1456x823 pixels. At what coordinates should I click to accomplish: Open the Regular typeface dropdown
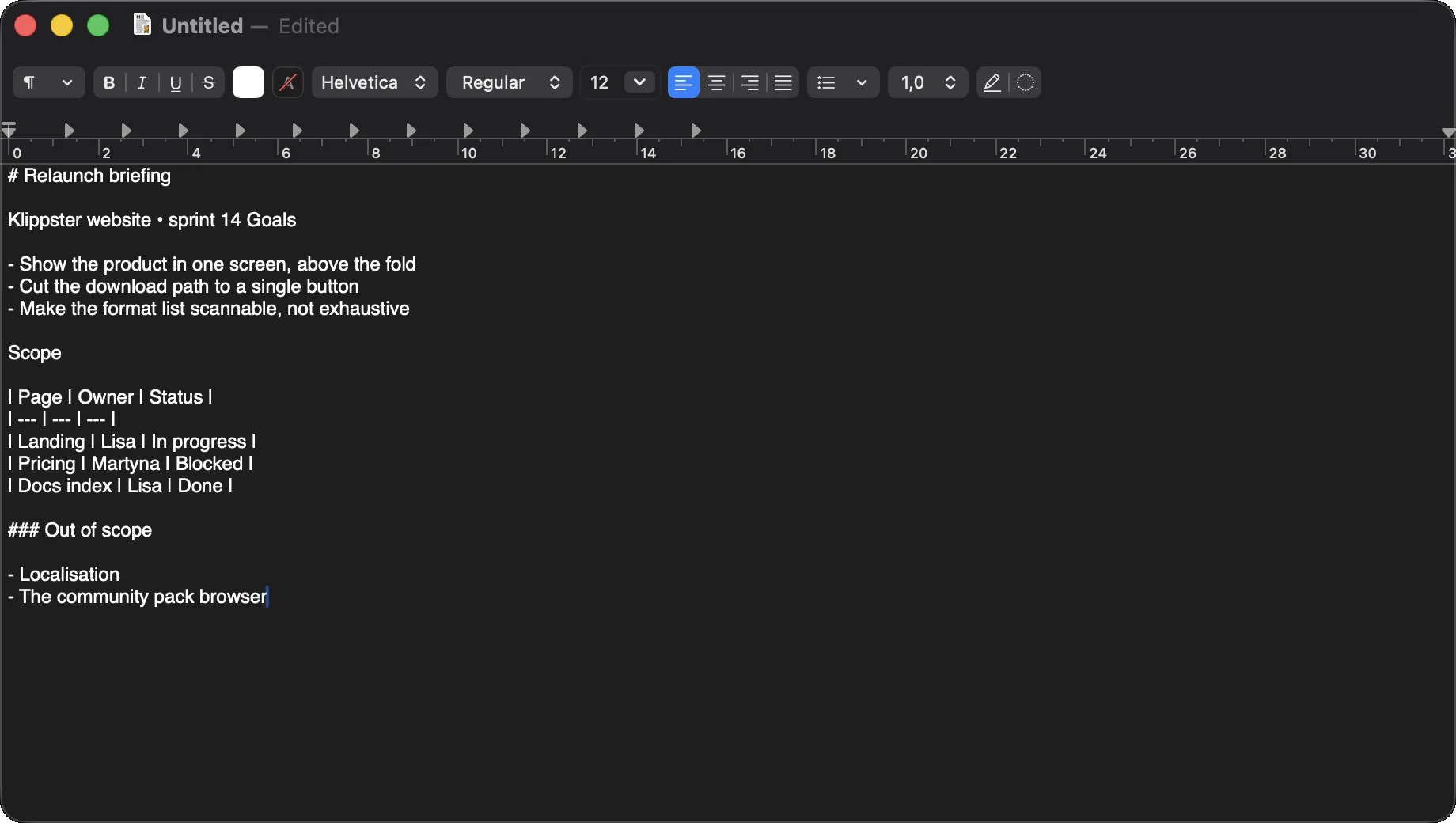509,82
